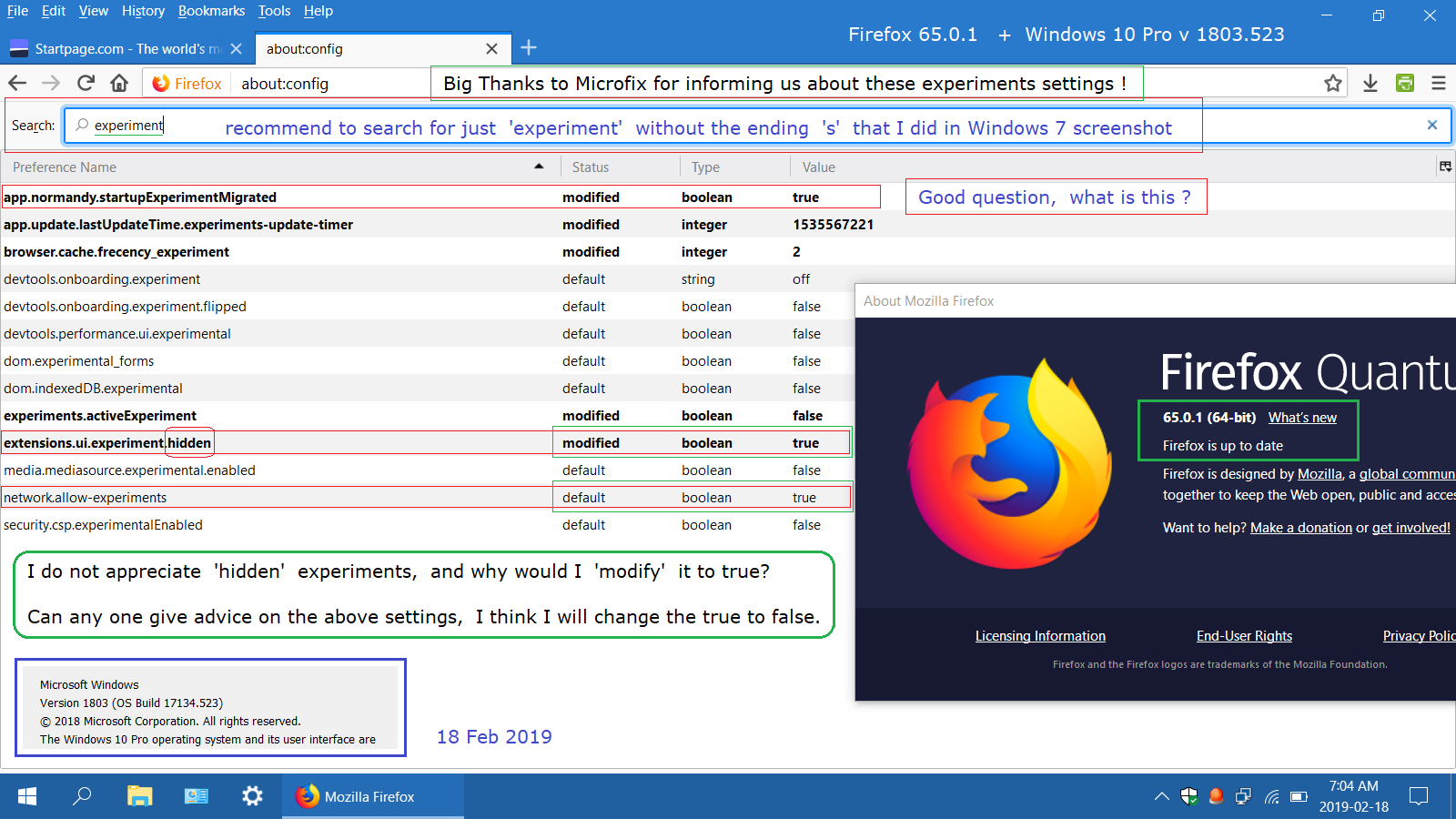
Task: Sort by the Type column header
Action: 734,167
